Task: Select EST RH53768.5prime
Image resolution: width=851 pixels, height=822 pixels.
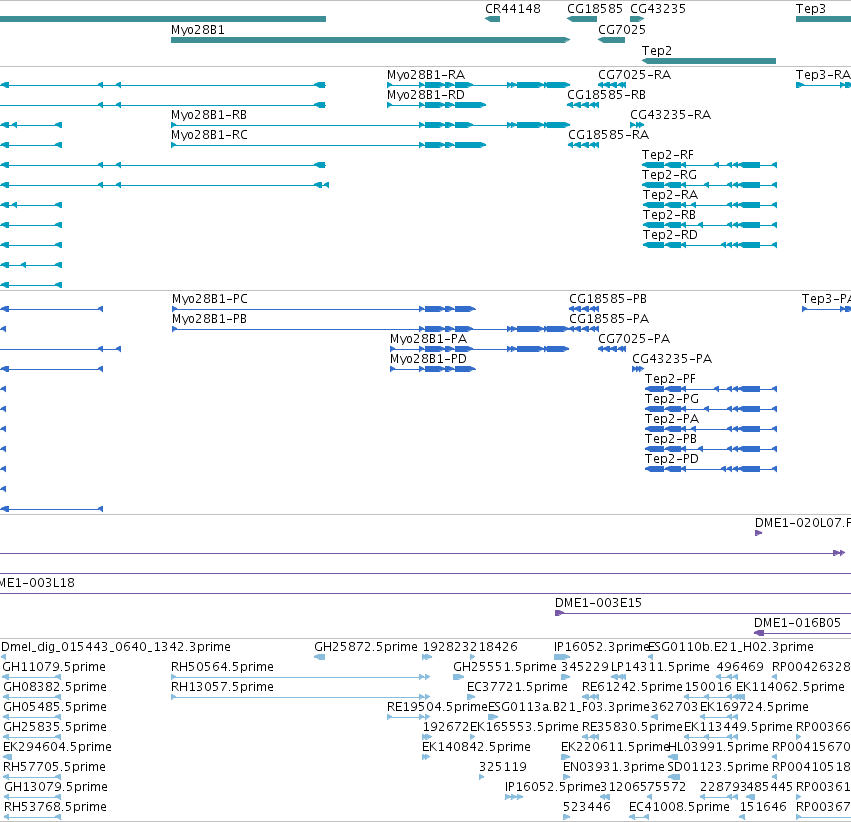Action: tap(32, 817)
